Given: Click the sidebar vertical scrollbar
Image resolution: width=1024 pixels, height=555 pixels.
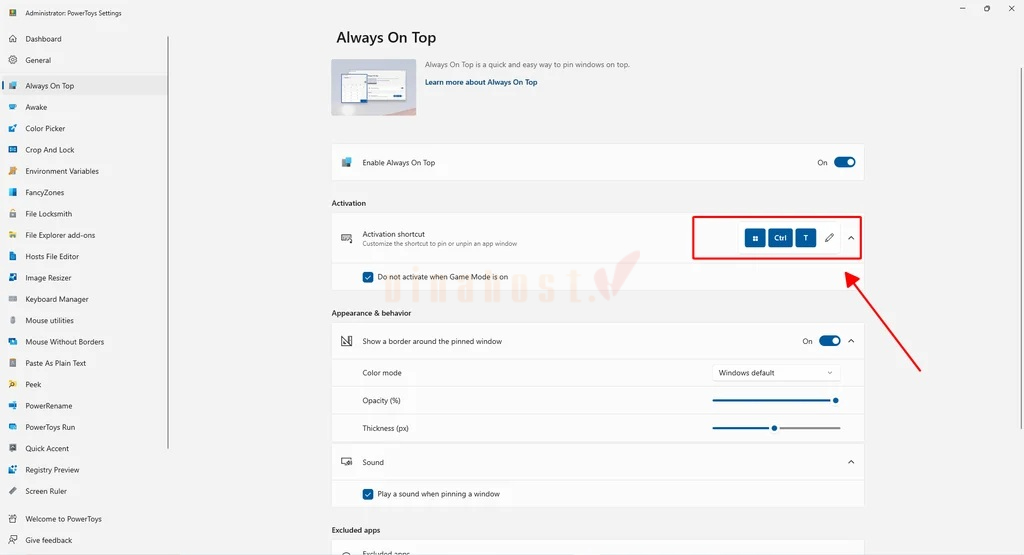Looking at the screenshot, I should tap(168, 242).
